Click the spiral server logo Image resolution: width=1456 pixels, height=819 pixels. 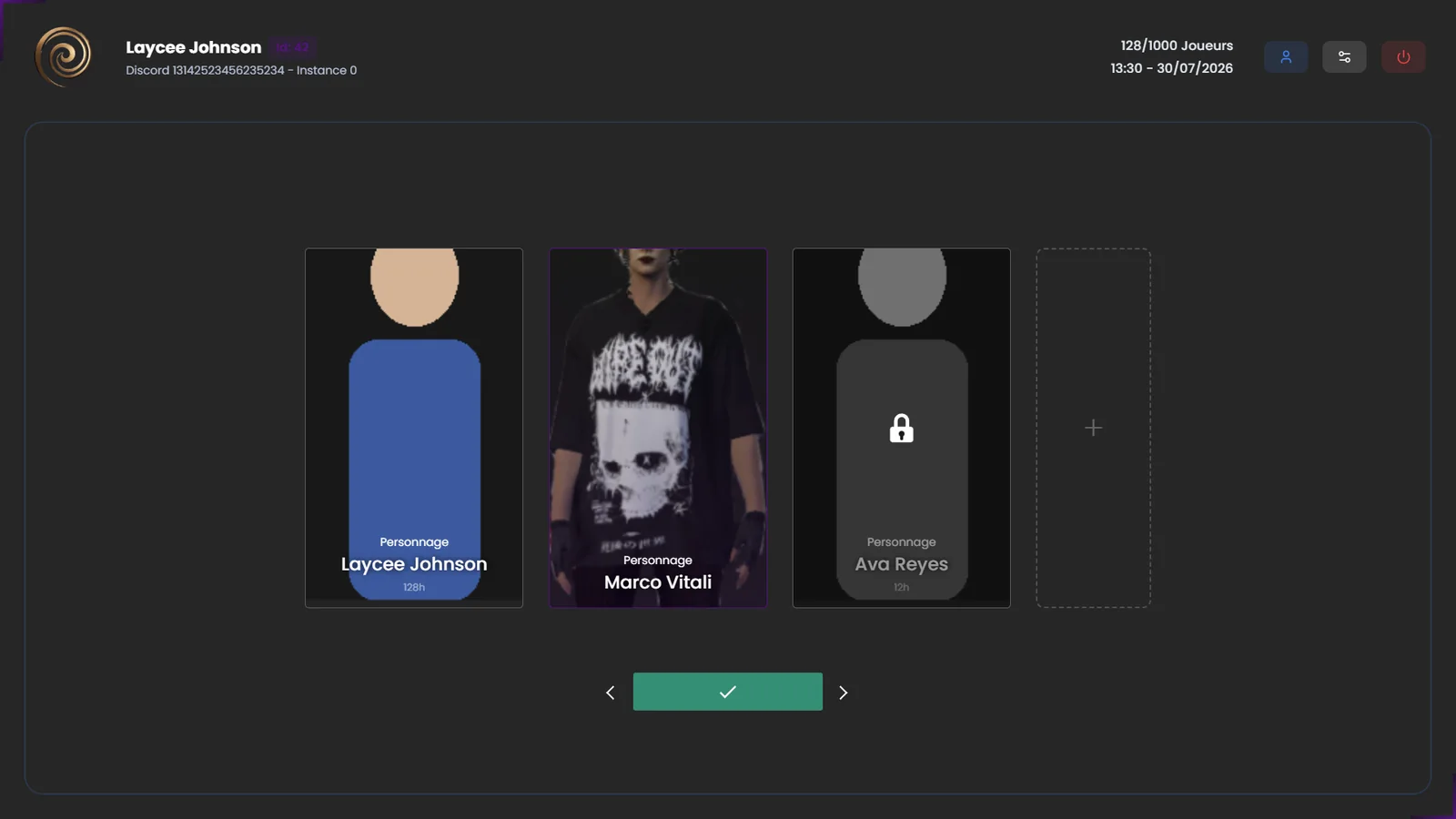point(63,56)
